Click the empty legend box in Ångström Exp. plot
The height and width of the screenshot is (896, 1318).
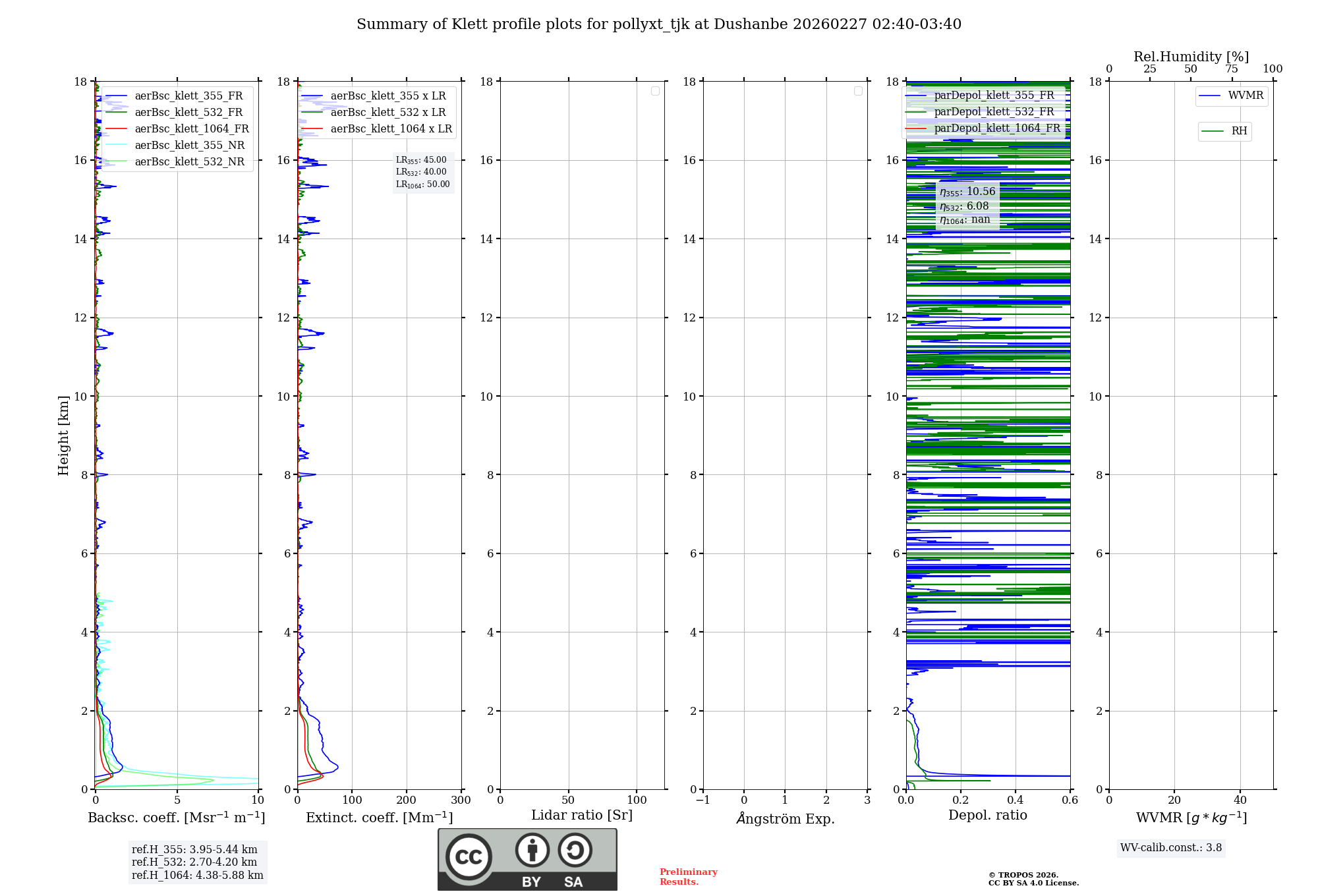click(858, 91)
